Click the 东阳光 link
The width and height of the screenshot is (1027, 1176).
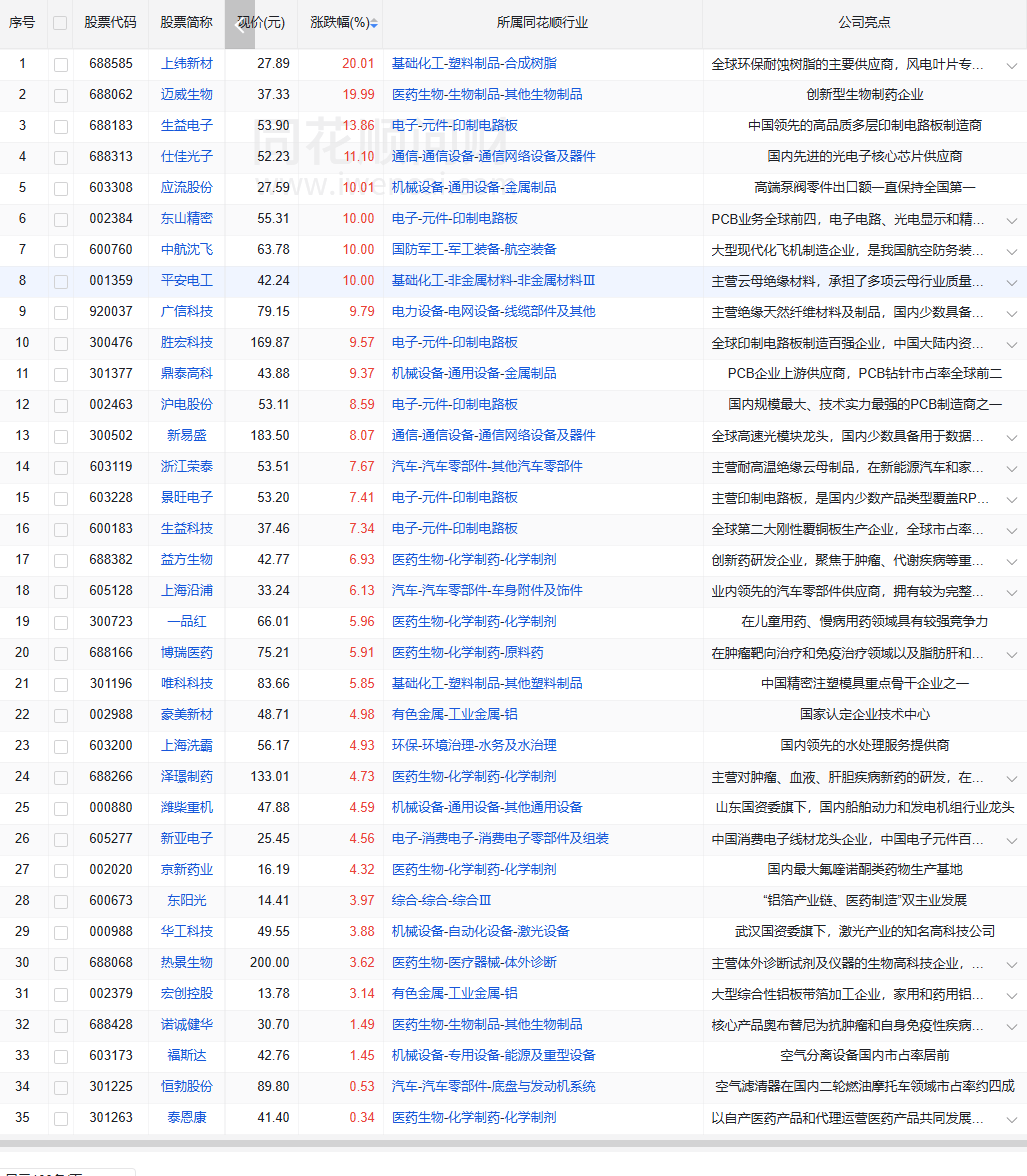(x=187, y=901)
